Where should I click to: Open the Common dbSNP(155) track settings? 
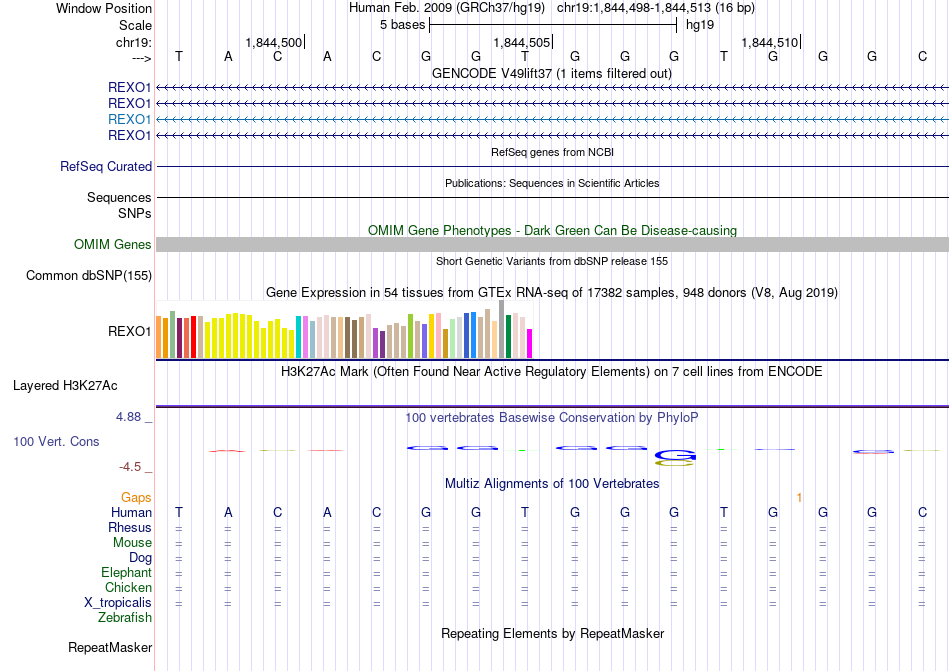point(89,275)
